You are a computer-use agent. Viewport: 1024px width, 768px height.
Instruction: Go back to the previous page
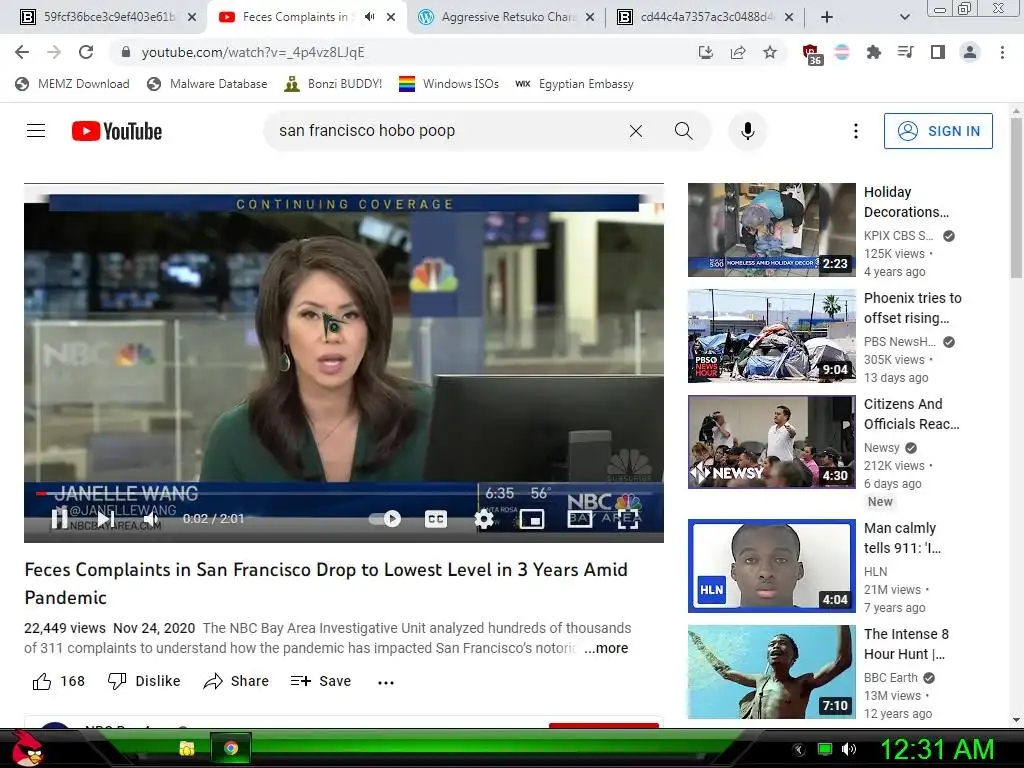click(x=22, y=52)
